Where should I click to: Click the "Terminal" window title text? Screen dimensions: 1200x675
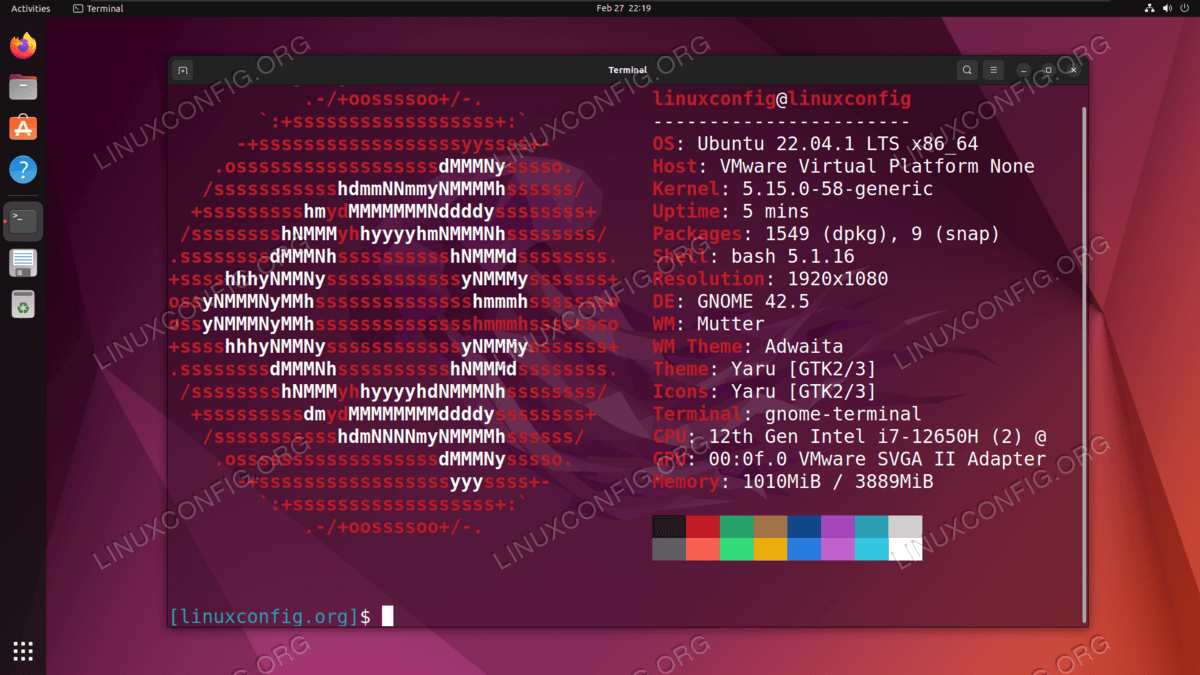tap(627, 70)
